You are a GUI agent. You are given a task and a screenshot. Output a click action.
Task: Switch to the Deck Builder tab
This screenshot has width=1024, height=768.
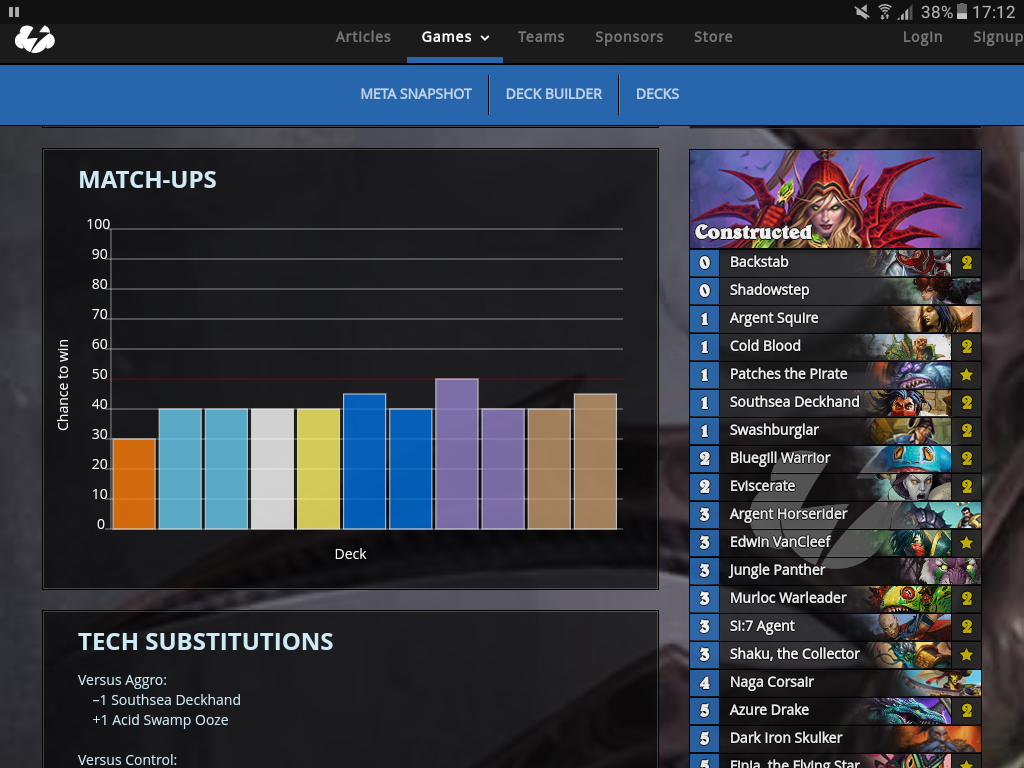[x=554, y=94]
